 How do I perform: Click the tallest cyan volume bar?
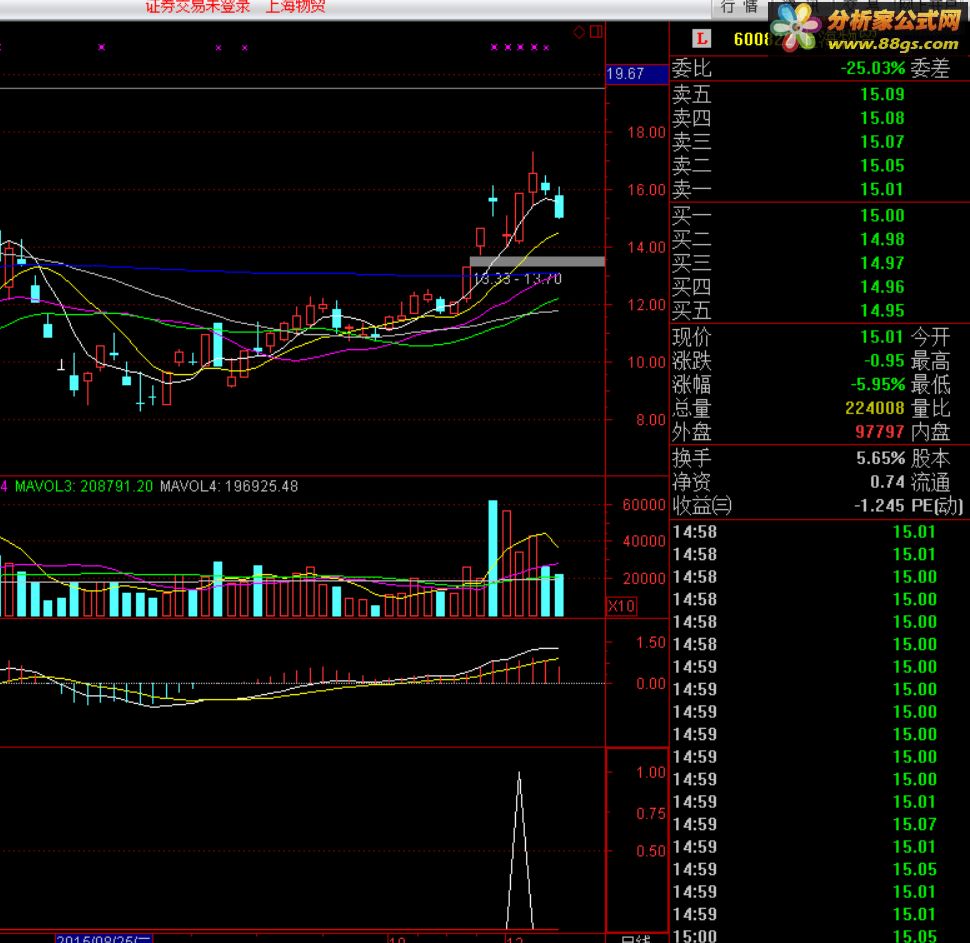coord(492,558)
